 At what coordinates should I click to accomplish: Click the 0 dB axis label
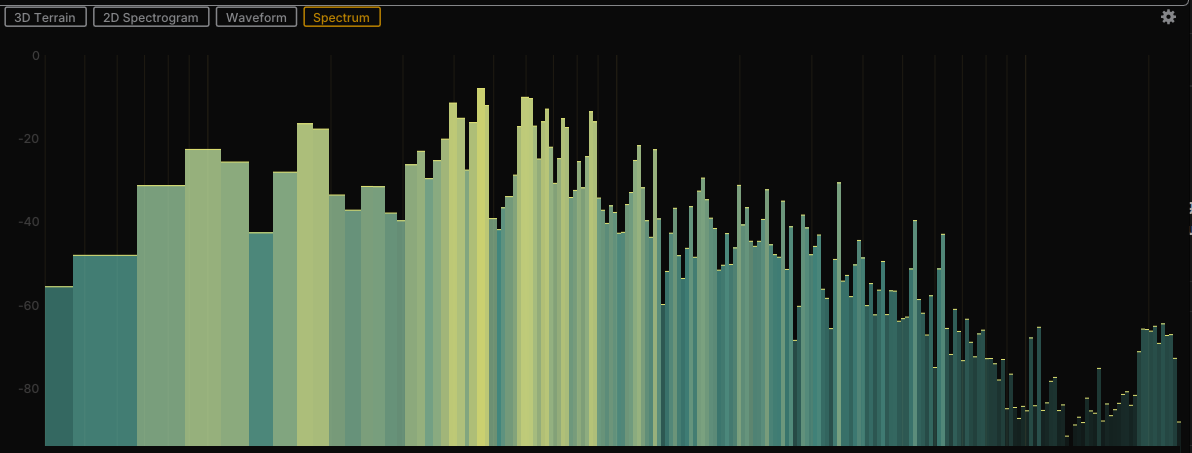[36, 55]
